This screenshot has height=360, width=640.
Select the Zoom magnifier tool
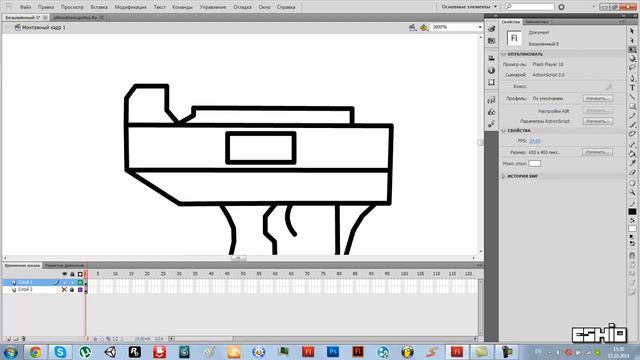(632, 192)
